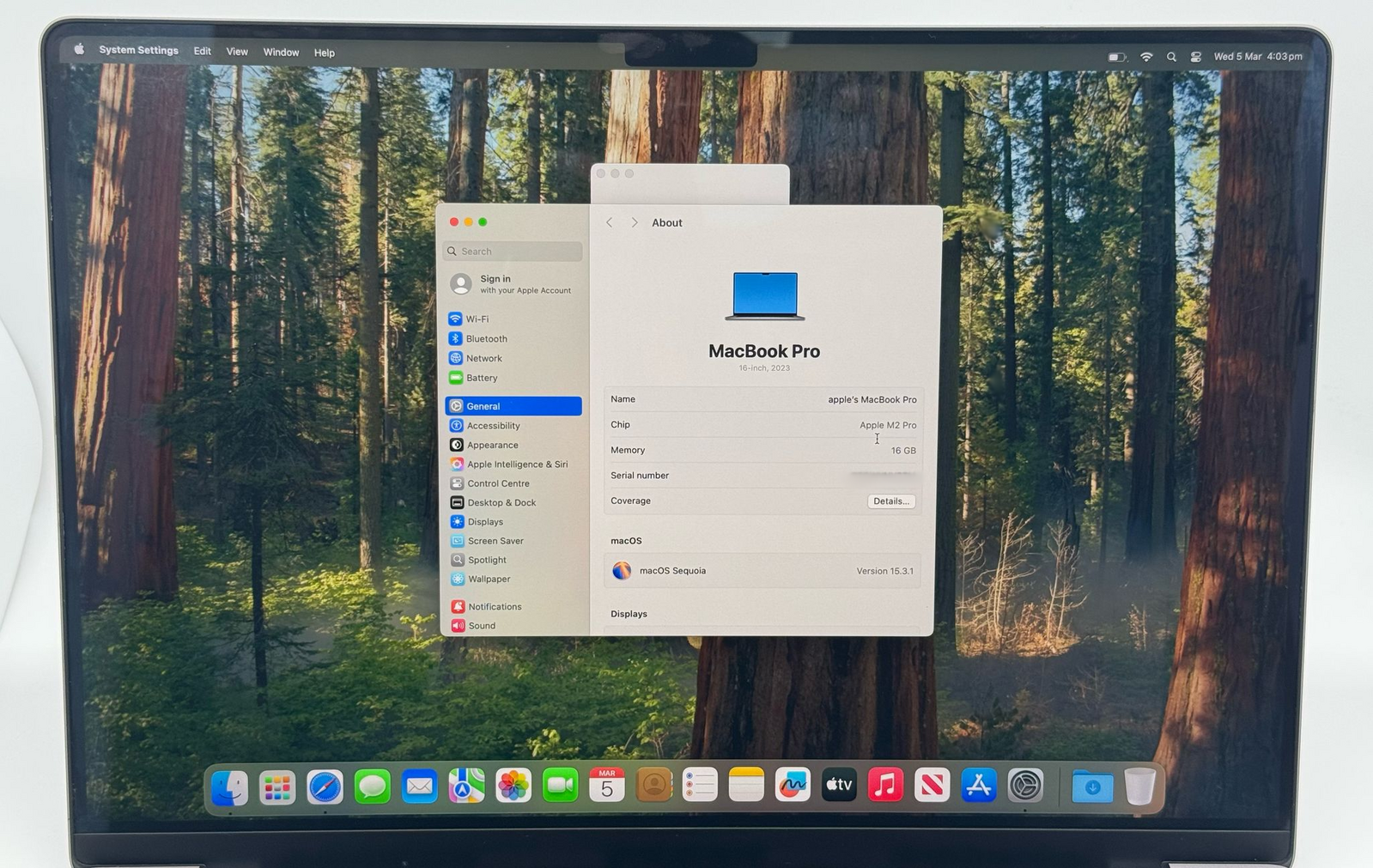Image resolution: width=1373 pixels, height=868 pixels.
Task: Launch Safari from the Dock
Action: click(325, 786)
